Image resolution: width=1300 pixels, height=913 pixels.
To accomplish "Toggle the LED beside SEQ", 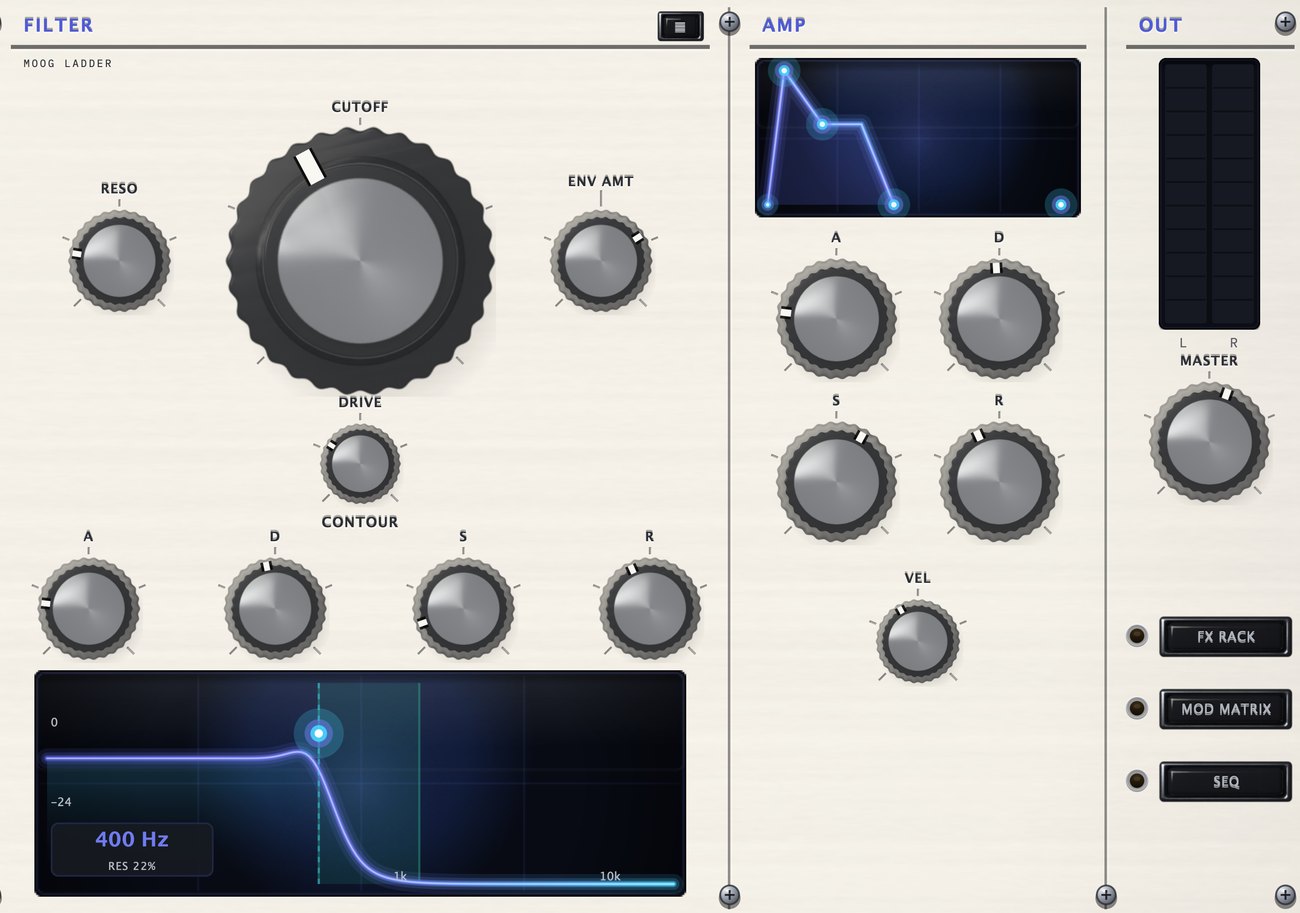I will point(1137,781).
